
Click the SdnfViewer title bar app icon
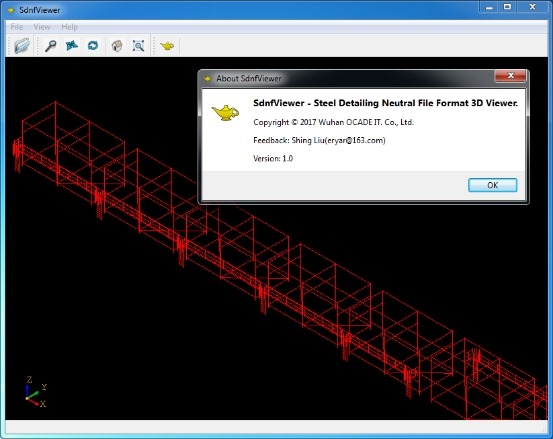(11, 10)
